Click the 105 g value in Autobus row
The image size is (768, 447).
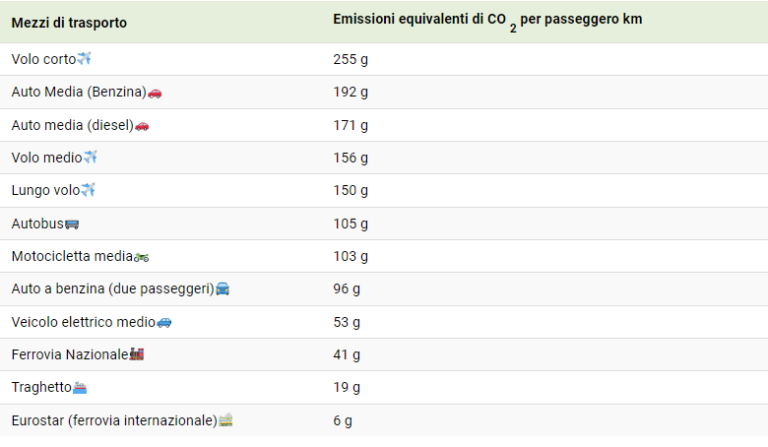click(351, 224)
